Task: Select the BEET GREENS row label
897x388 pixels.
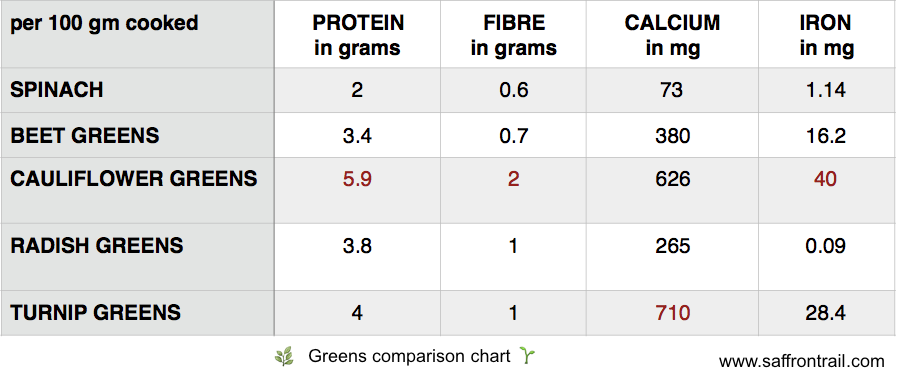Action: [85, 136]
